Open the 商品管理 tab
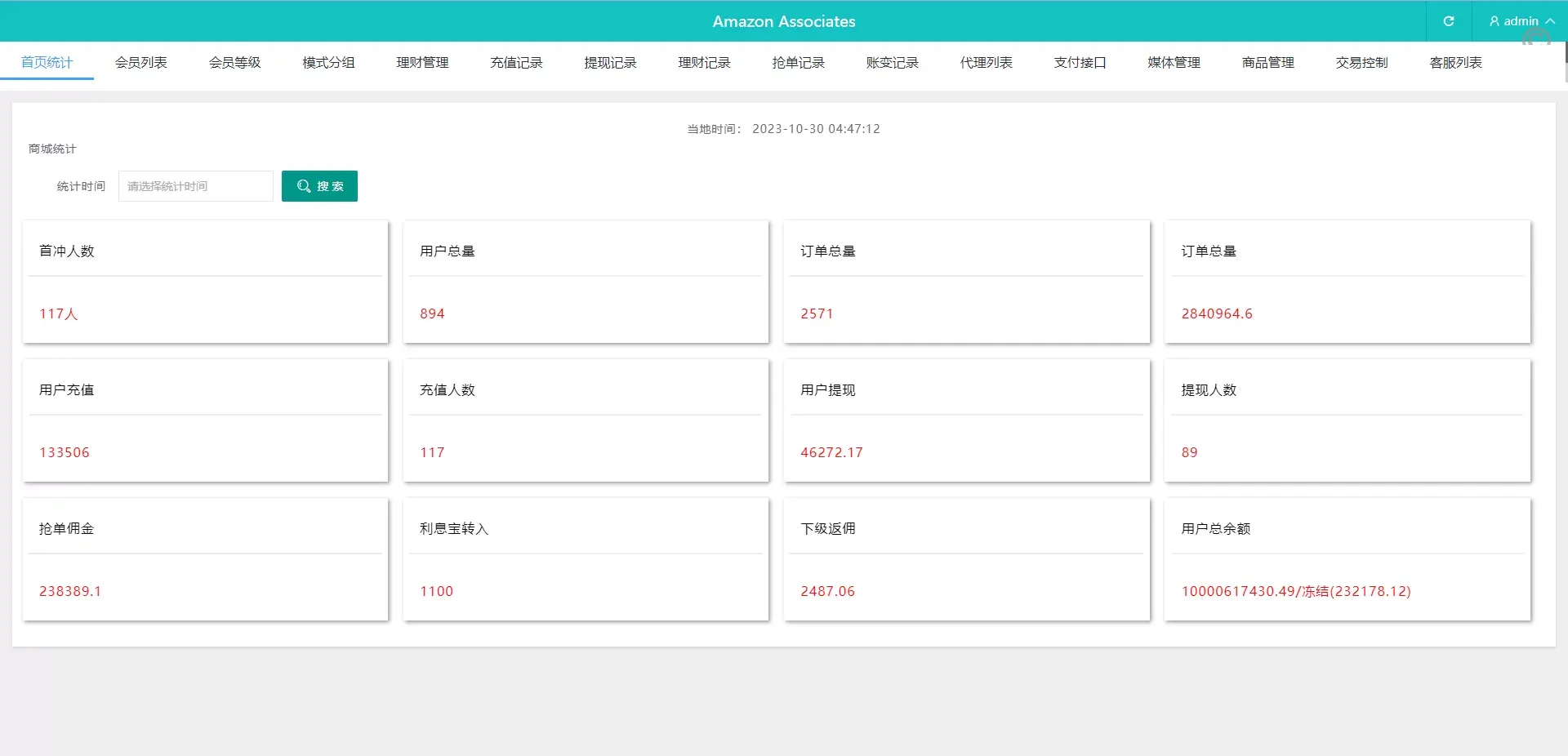The width and height of the screenshot is (1568, 756). point(1268,63)
